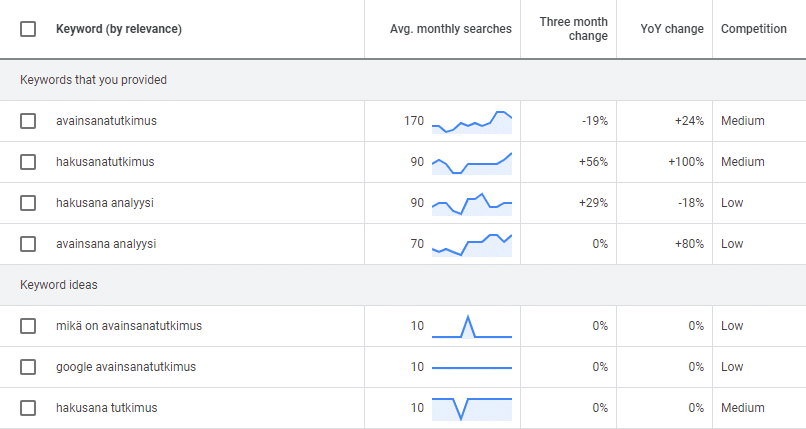View sparkline for hakusana tutkimus
The image size is (806, 429).
pos(472,409)
